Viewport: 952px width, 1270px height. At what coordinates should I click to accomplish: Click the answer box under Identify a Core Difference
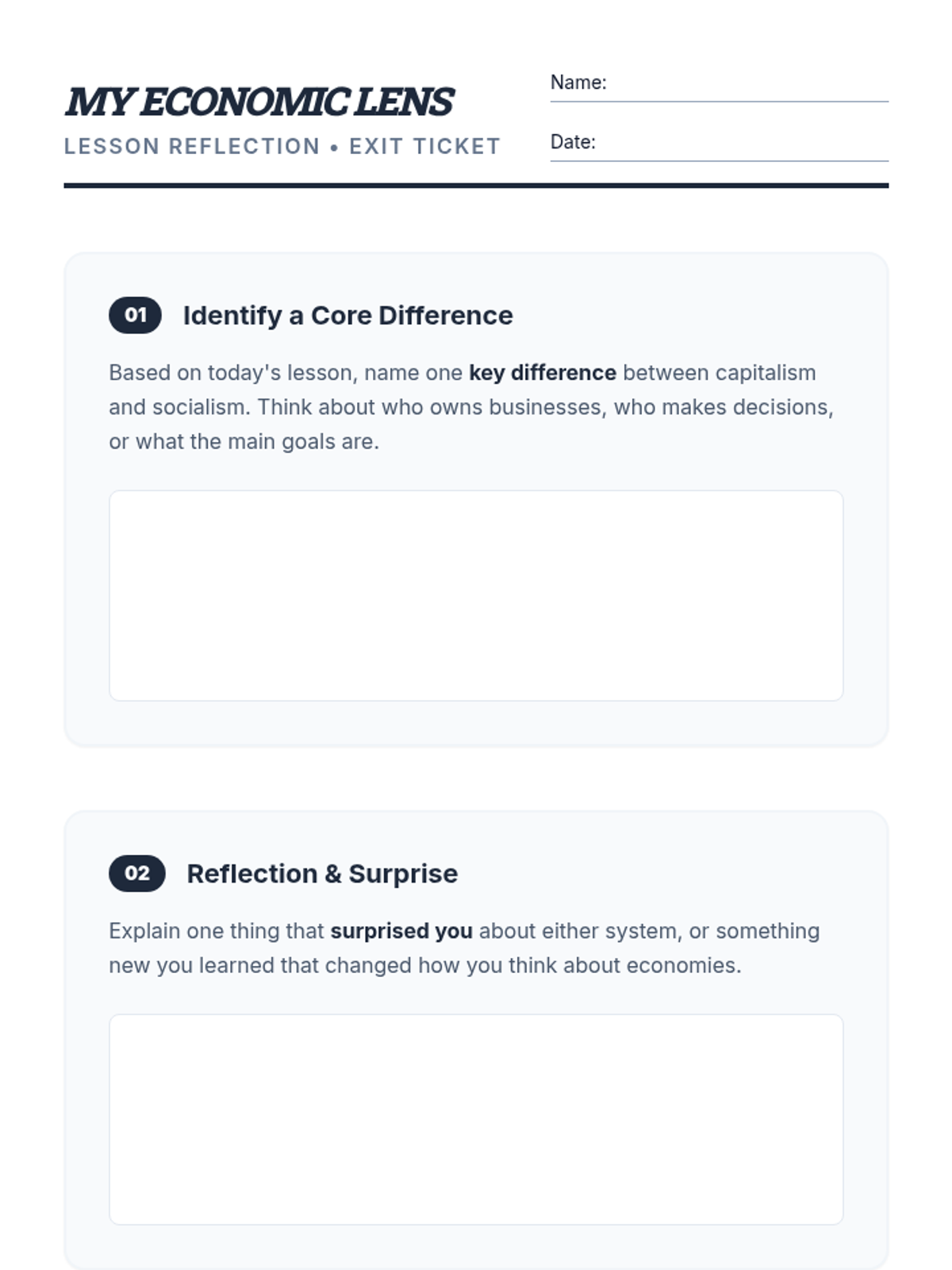476,595
